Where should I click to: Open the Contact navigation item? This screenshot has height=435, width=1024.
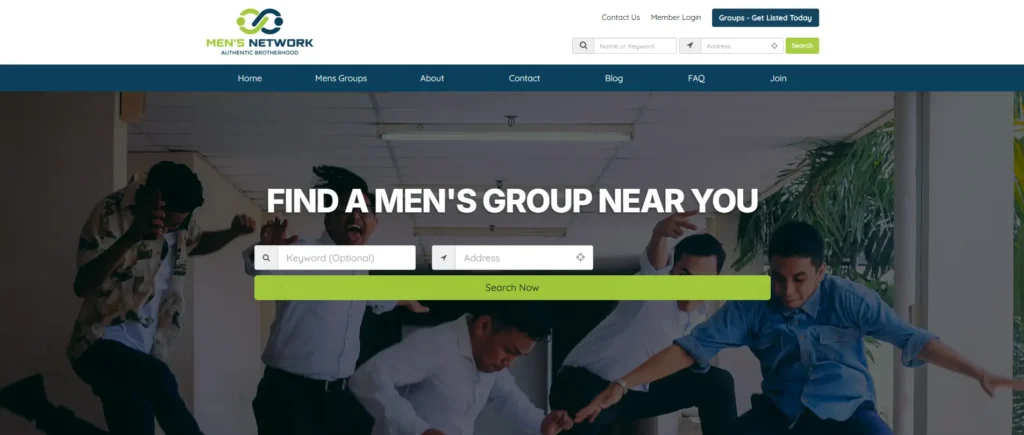(x=524, y=78)
